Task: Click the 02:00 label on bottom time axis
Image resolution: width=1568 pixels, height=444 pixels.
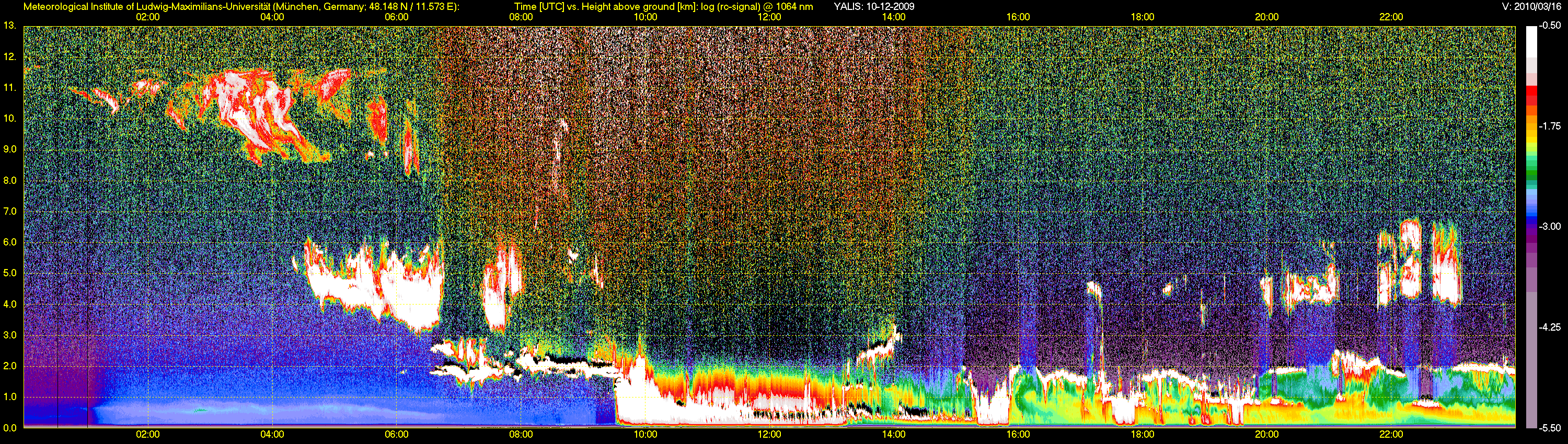Action: tap(147, 434)
